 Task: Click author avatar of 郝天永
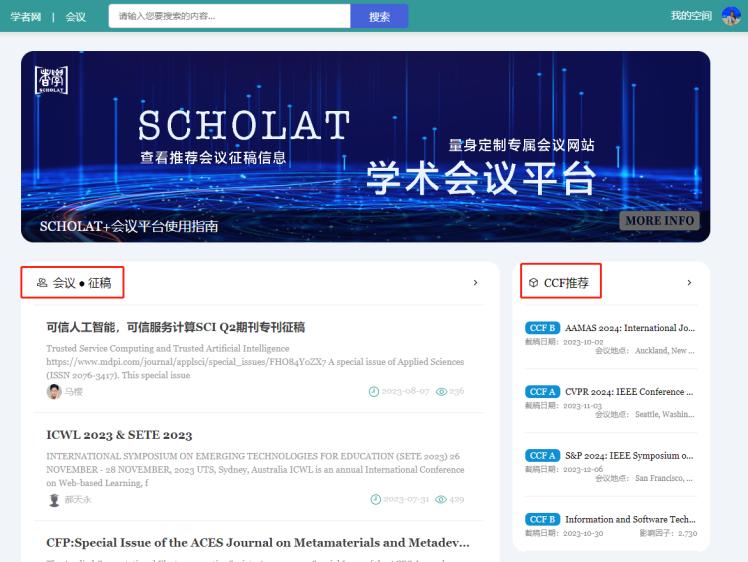tap(54, 500)
